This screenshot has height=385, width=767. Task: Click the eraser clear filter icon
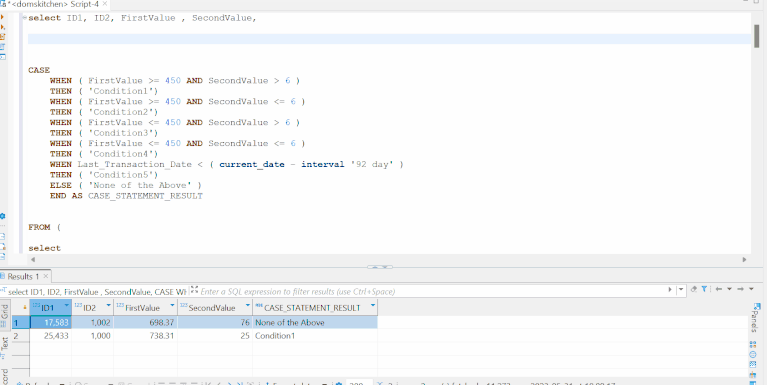tap(694, 289)
